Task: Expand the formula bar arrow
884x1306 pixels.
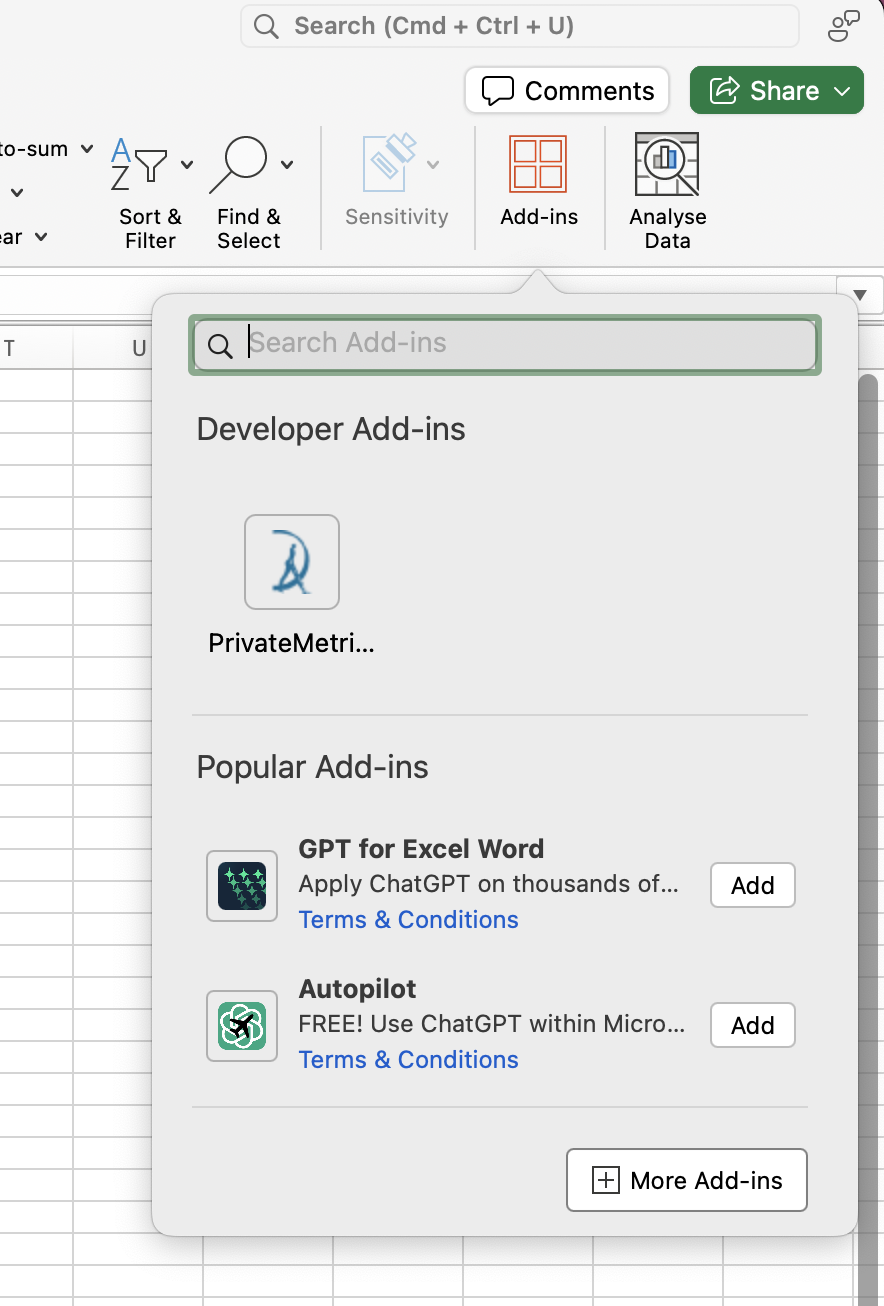Action: click(860, 295)
